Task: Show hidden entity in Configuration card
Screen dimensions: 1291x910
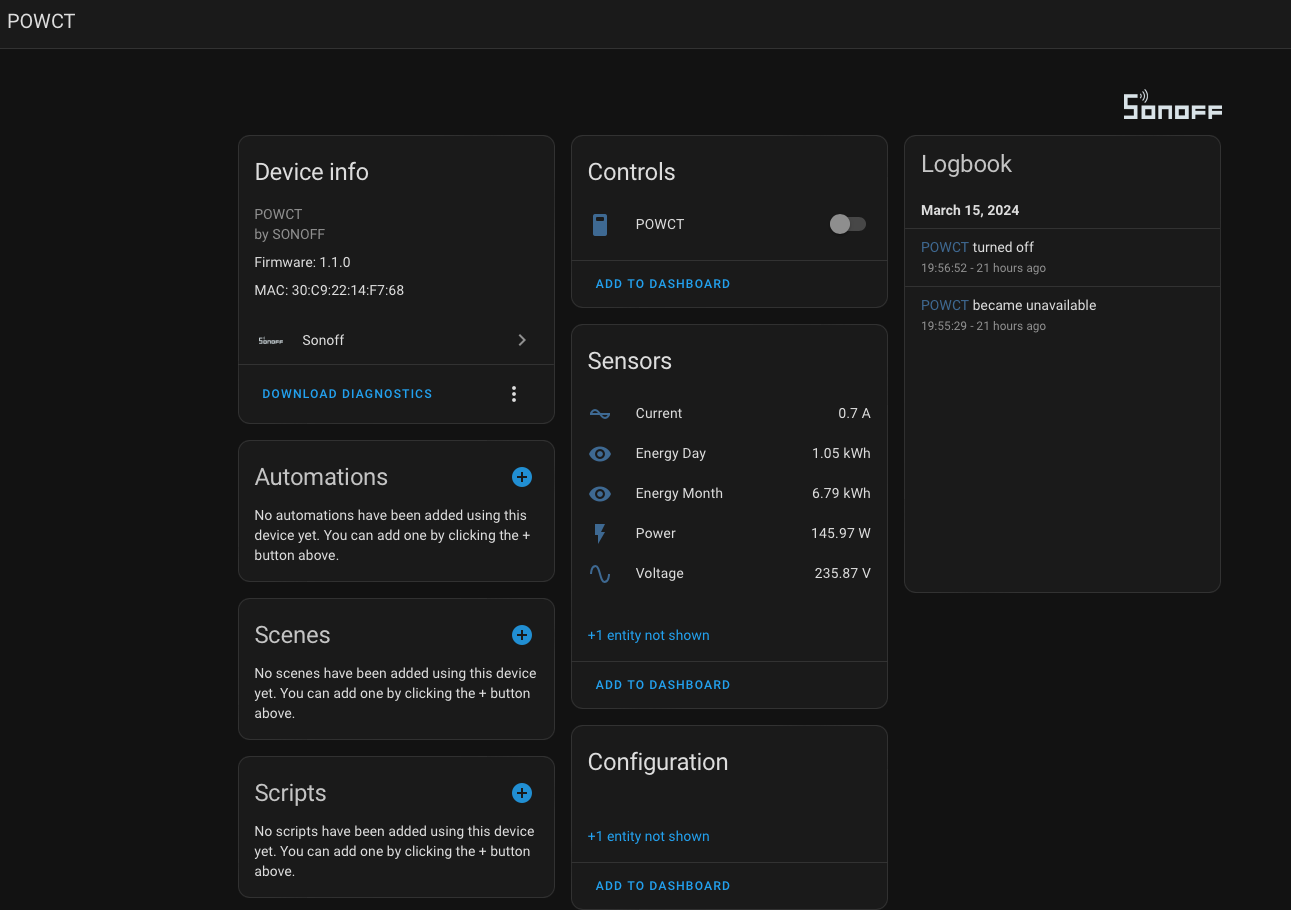Action: click(649, 836)
